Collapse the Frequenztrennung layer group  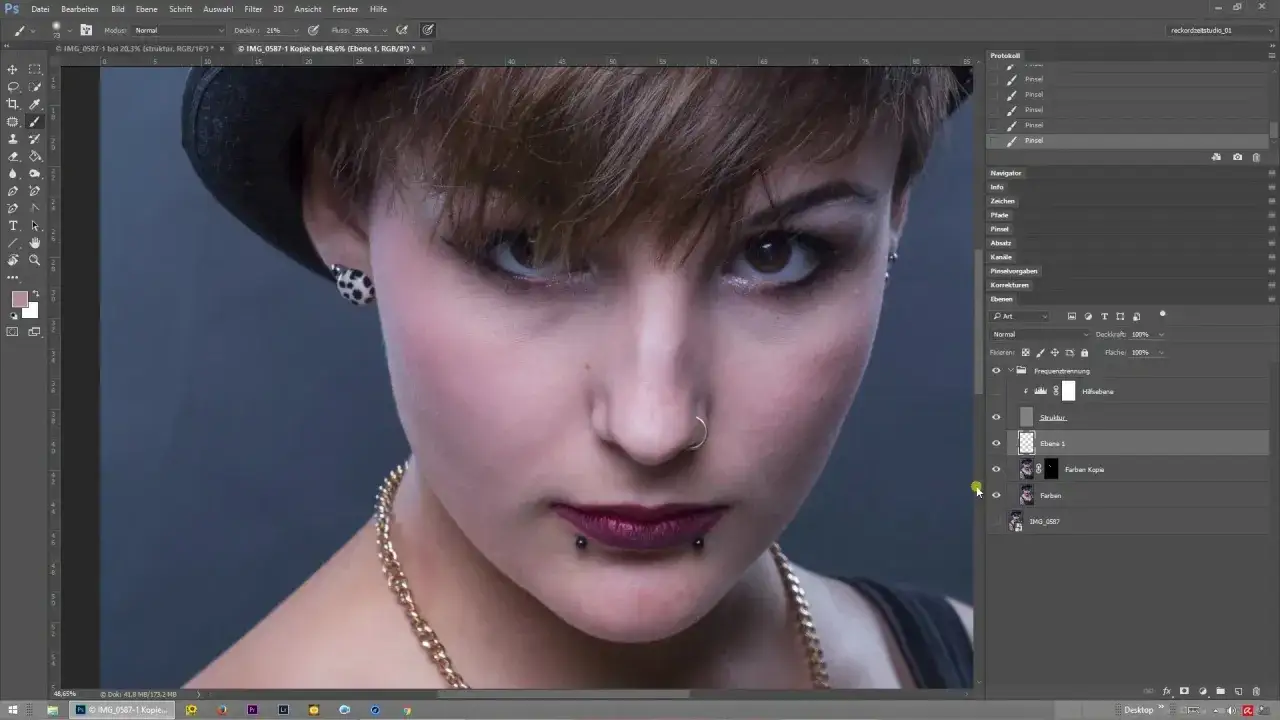(1010, 371)
